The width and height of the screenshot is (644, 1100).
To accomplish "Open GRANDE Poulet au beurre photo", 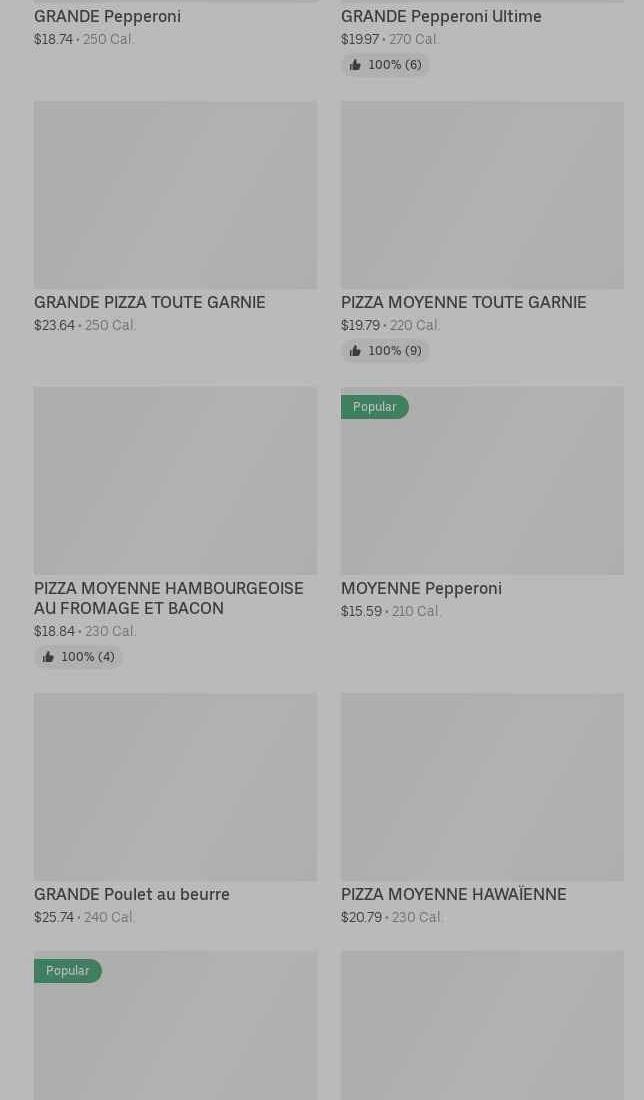I will point(175,787).
